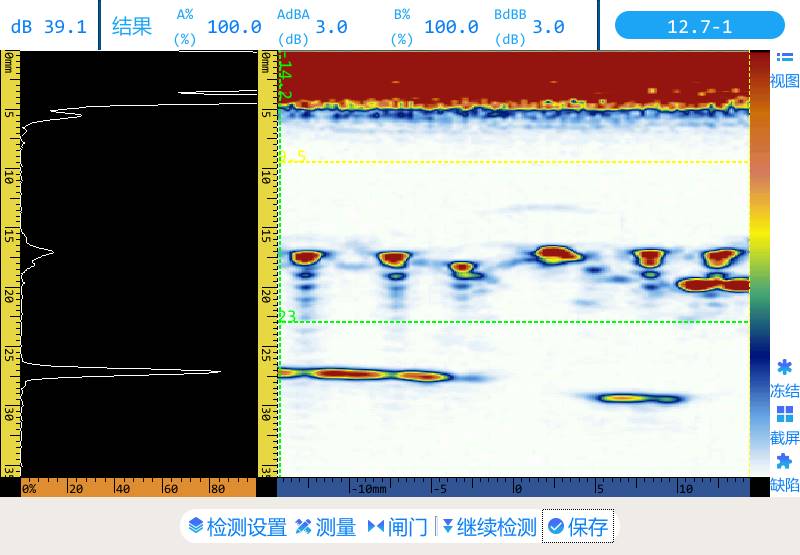
Task: Open the 缺陷 defect puzzle icon
Action: click(785, 462)
